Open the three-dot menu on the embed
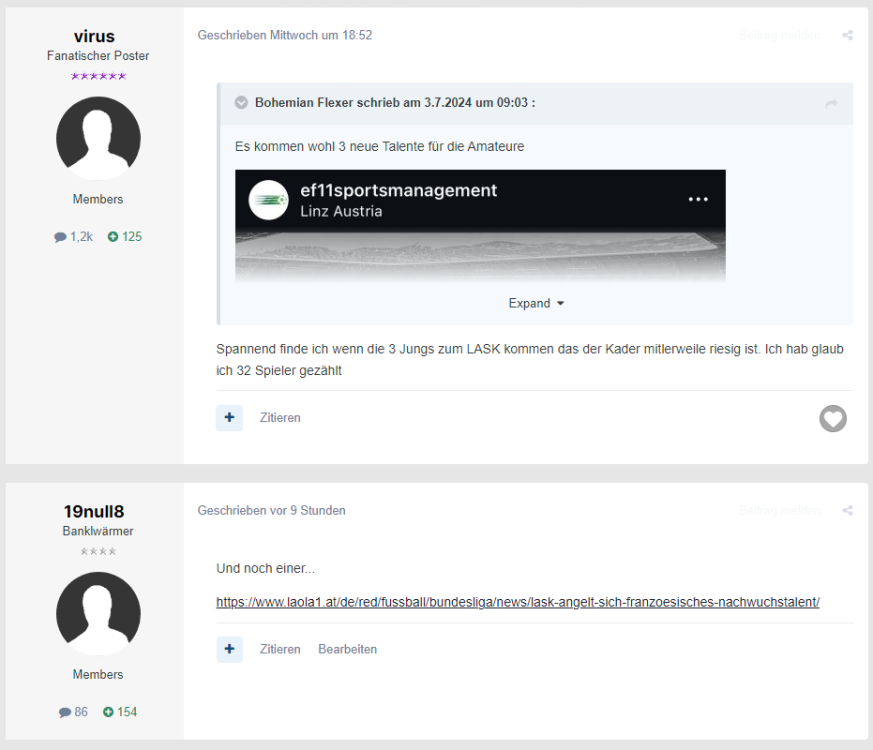This screenshot has width=873, height=750. tap(698, 200)
